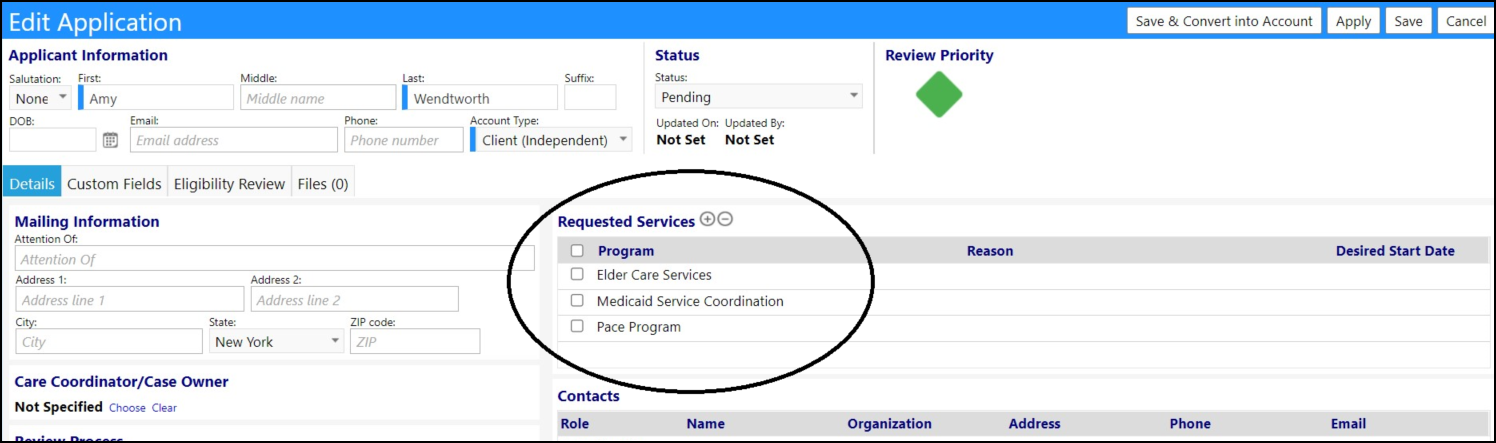Open the Salutation dropdown

pos(41,98)
